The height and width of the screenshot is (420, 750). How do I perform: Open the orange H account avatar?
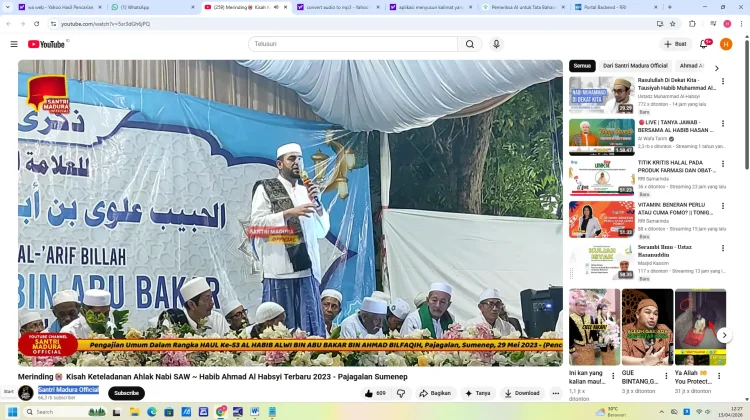pyautogui.click(x=726, y=44)
